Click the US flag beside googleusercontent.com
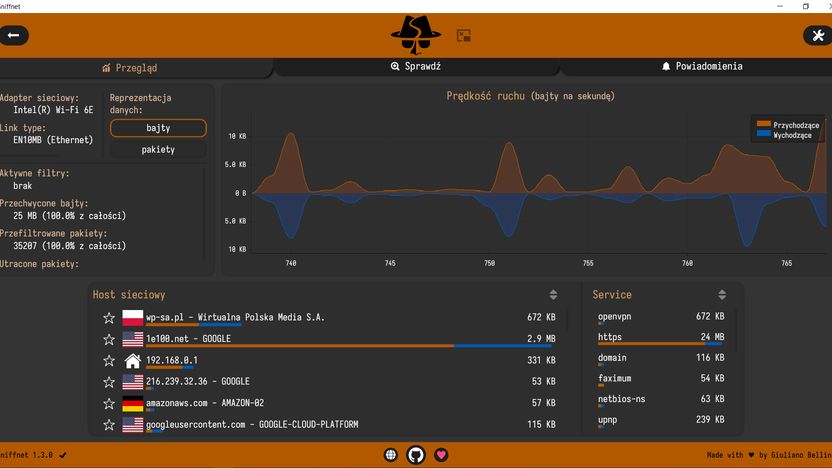The image size is (832, 468). [x=133, y=425]
